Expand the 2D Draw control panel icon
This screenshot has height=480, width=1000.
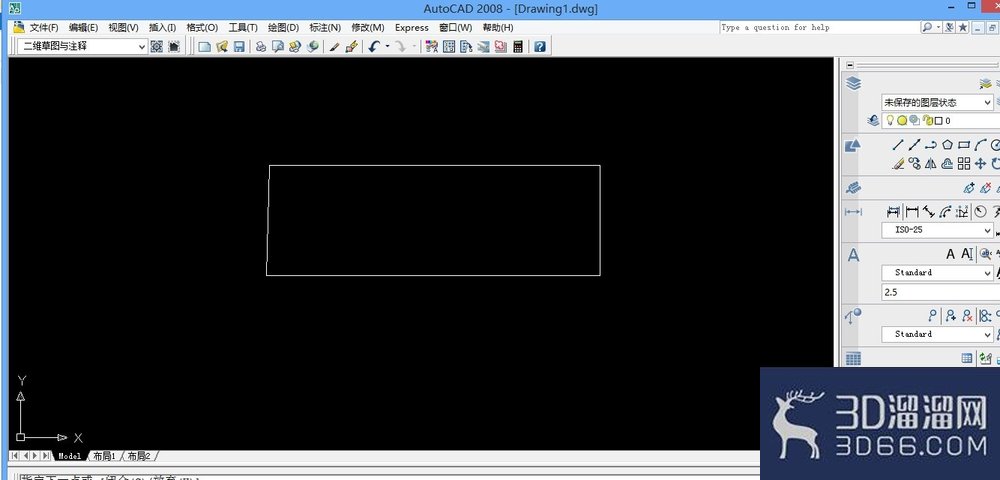tap(853, 145)
